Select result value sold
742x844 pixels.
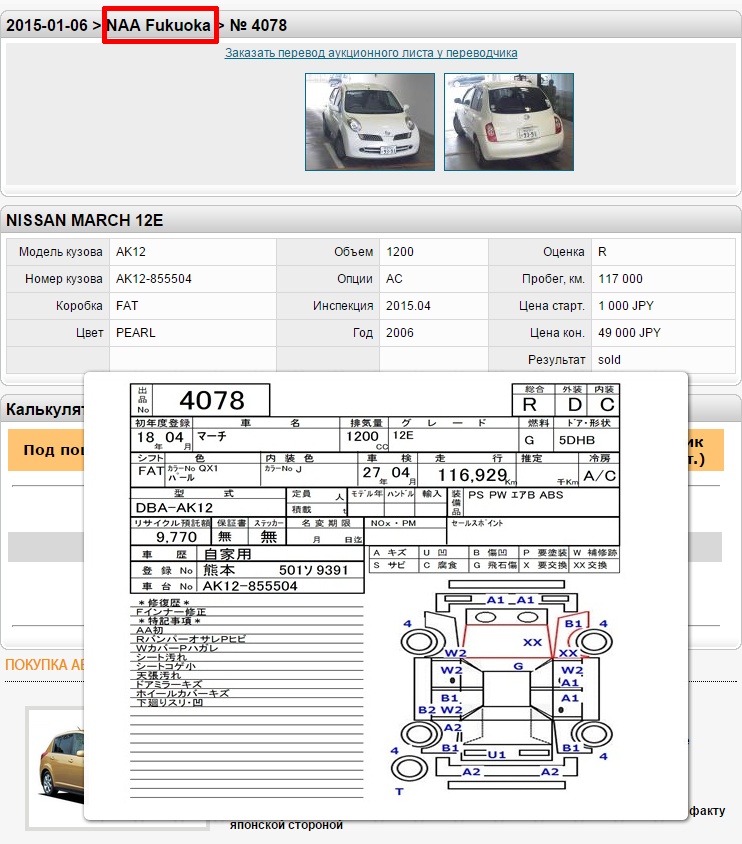pos(609,360)
